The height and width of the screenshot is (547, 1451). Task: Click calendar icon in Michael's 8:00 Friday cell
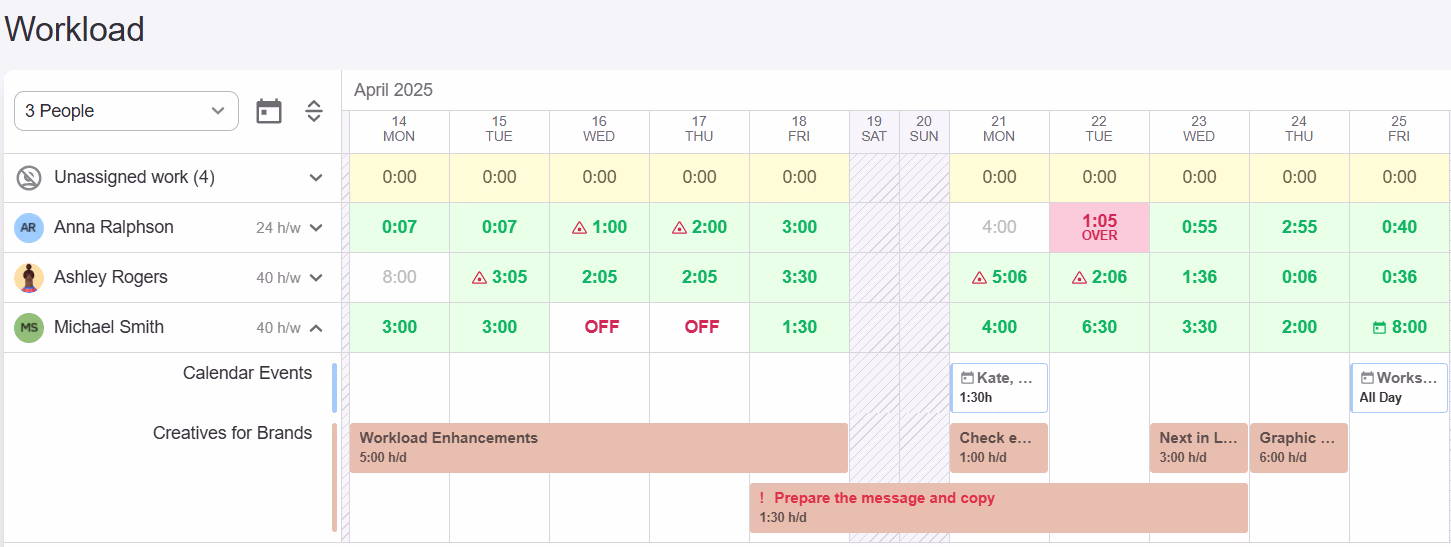(1379, 328)
